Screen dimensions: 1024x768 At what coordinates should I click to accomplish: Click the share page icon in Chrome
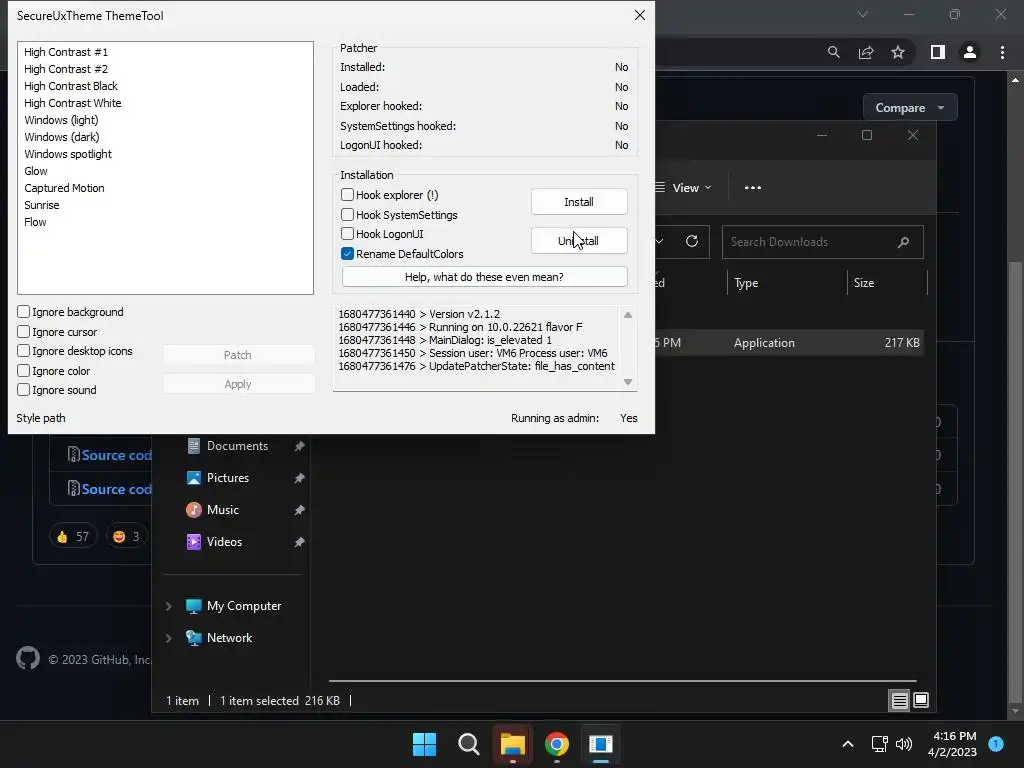(866, 52)
